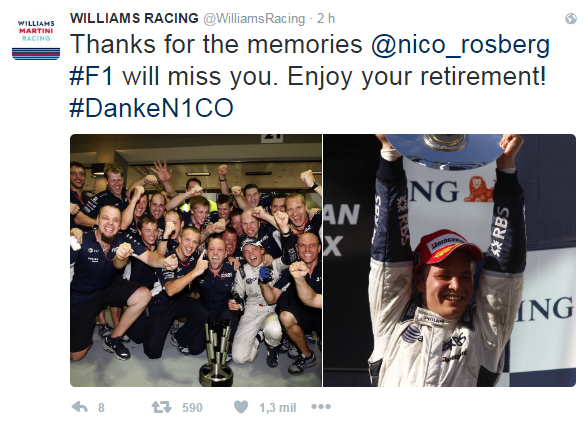Open the @WilliamsRacing handle
586x427 pixels.
point(254,19)
